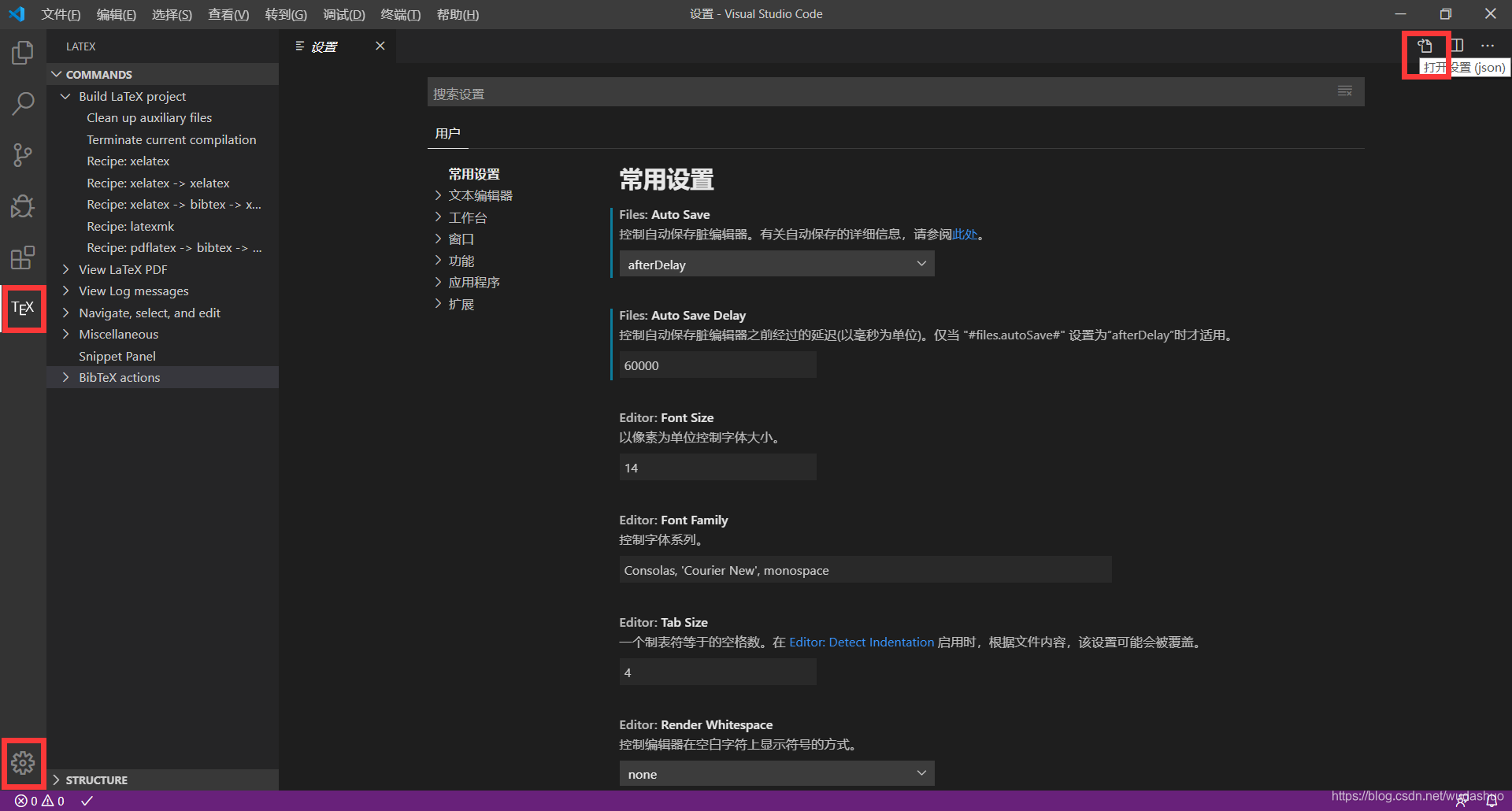1512x811 pixels.
Task: Click the Auto Save Delay 60000 field
Action: [717, 365]
